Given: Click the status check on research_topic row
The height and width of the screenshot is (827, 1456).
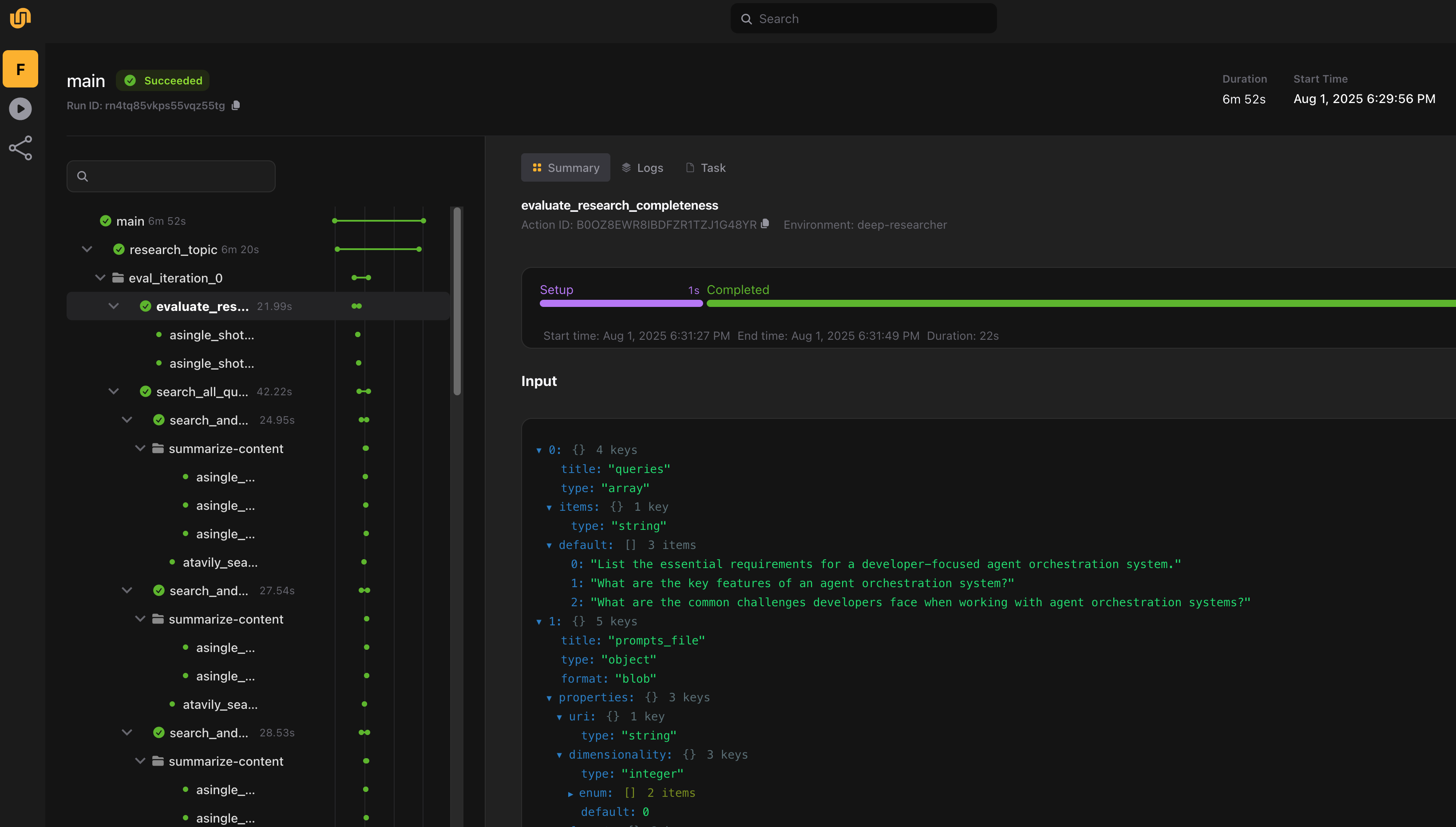Looking at the screenshot, I should click(119, 249).
